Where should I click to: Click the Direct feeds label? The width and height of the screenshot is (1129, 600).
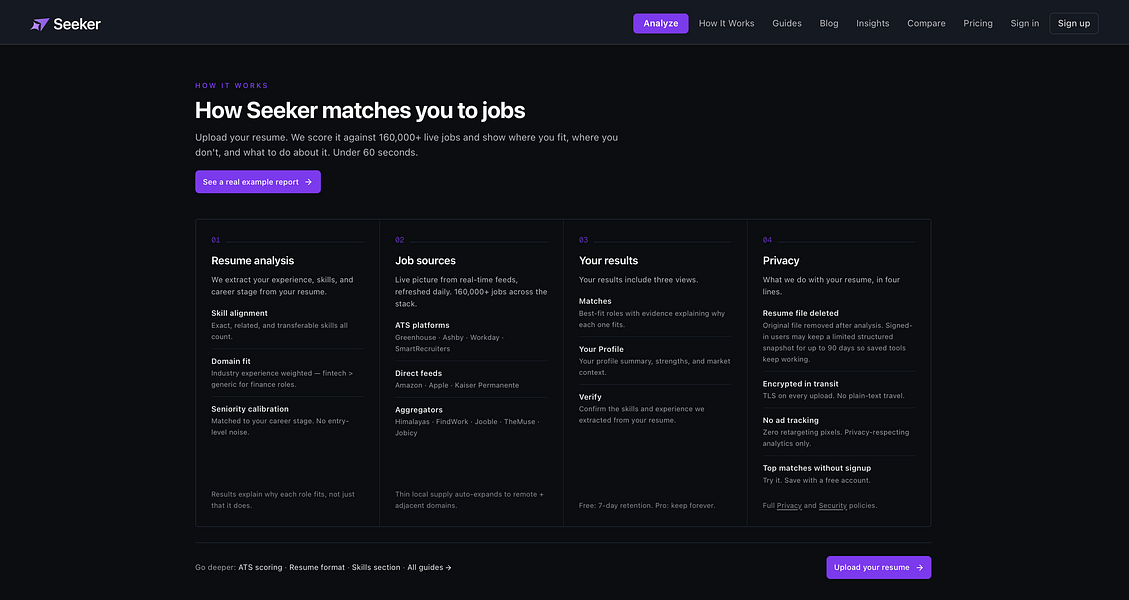[418, 373]
